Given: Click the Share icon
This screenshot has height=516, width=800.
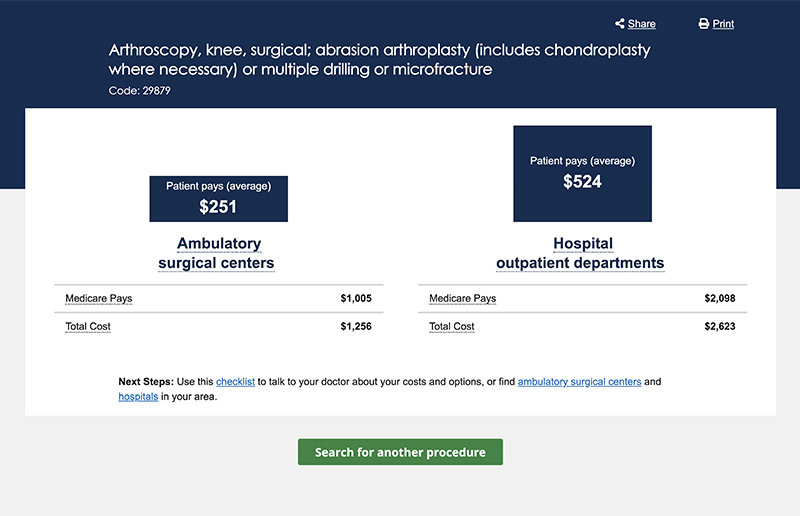Looking at the screenshot, I should (620, 24).
